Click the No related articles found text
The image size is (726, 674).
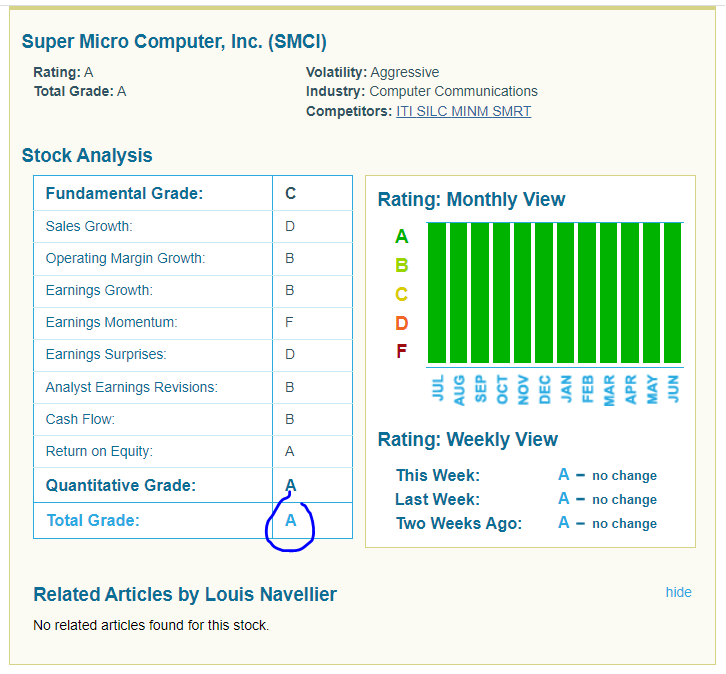pyautogui.click(x=151, y=625)
